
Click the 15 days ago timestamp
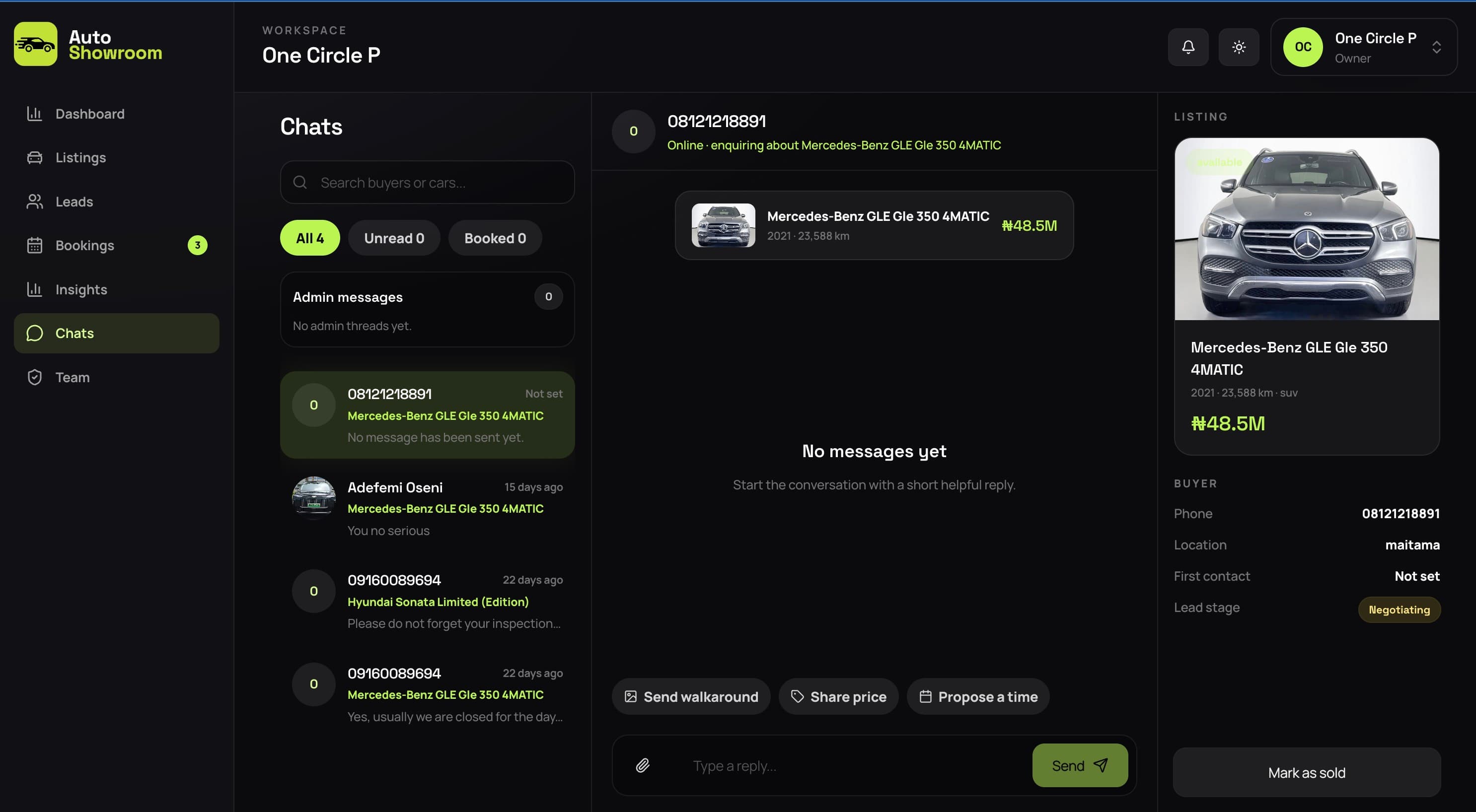click(533, 487)
